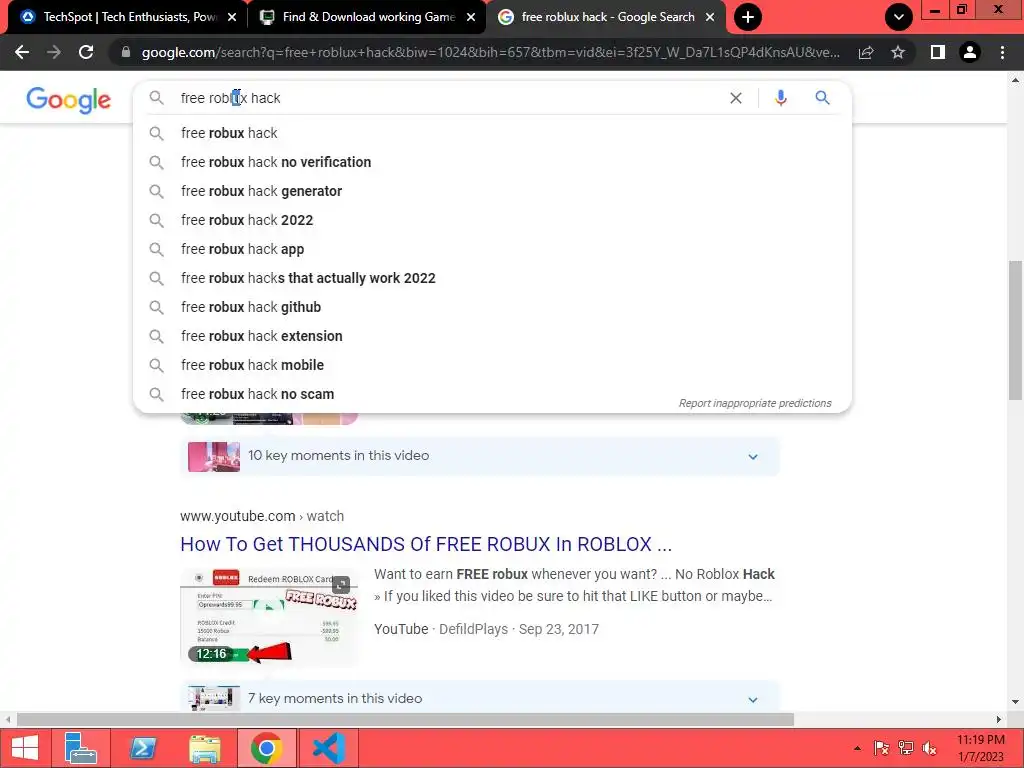Open the network tray icon
This screenshot has width=1024, height=768.
pyautogui.click(x=906, y=748)
